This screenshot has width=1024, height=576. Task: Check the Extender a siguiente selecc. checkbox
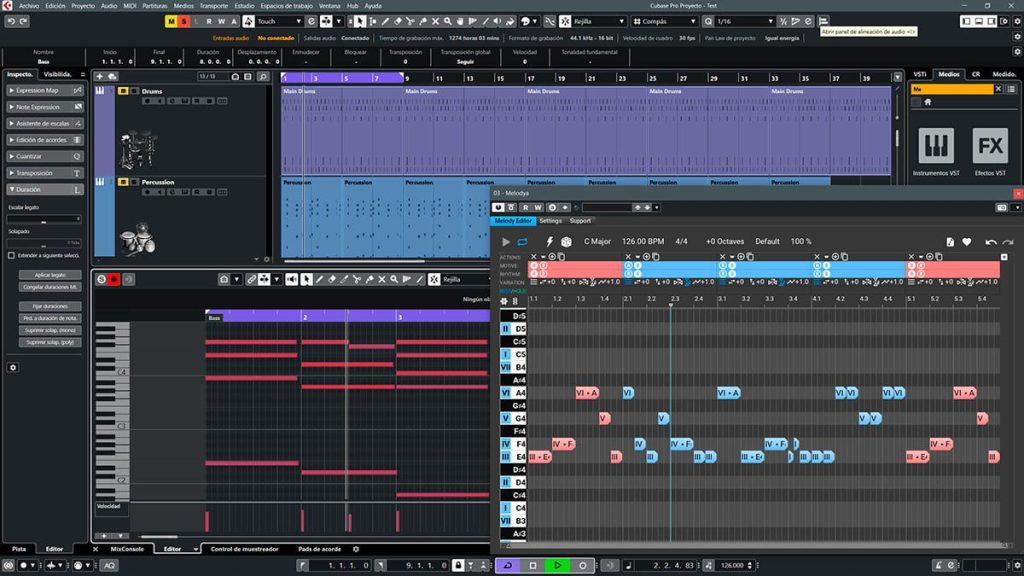point(11,255)
